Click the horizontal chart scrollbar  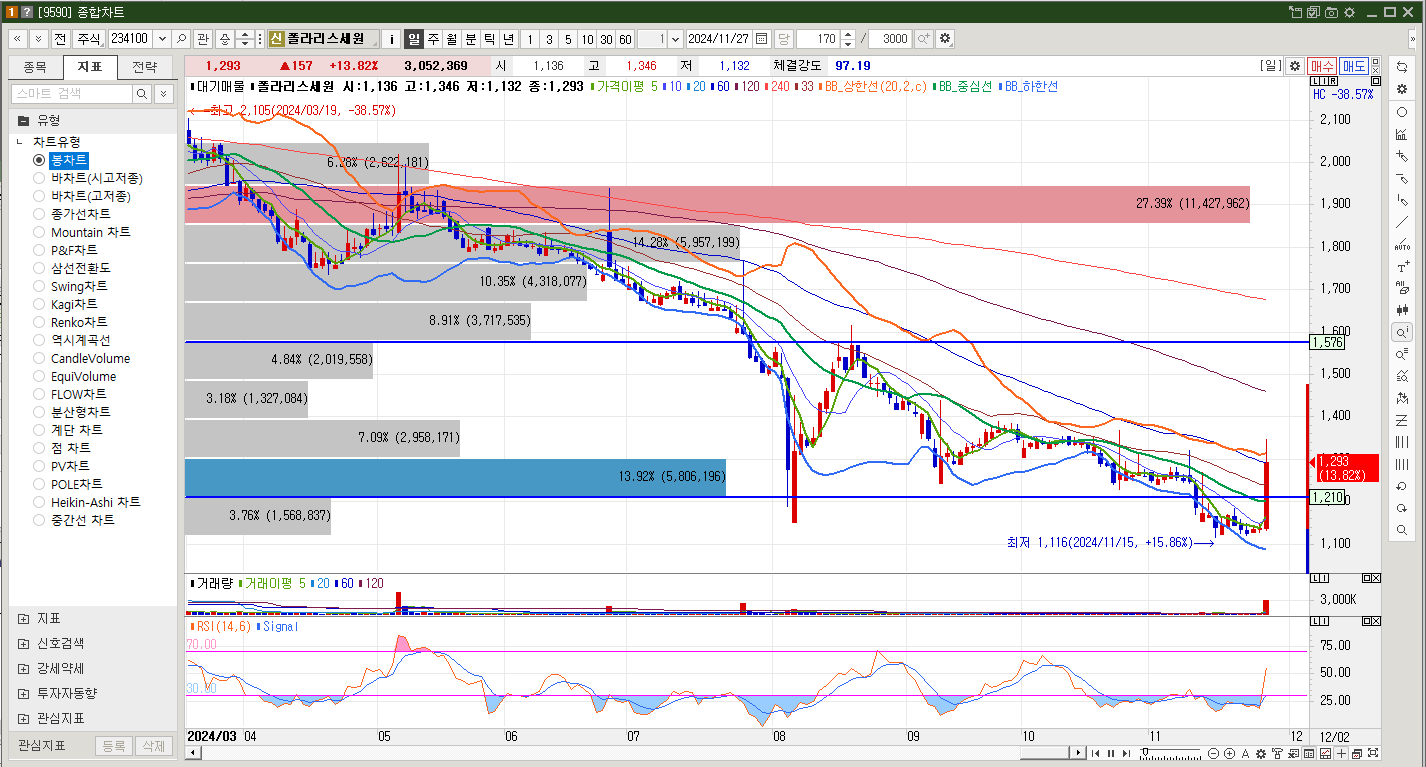click(637, 752)
